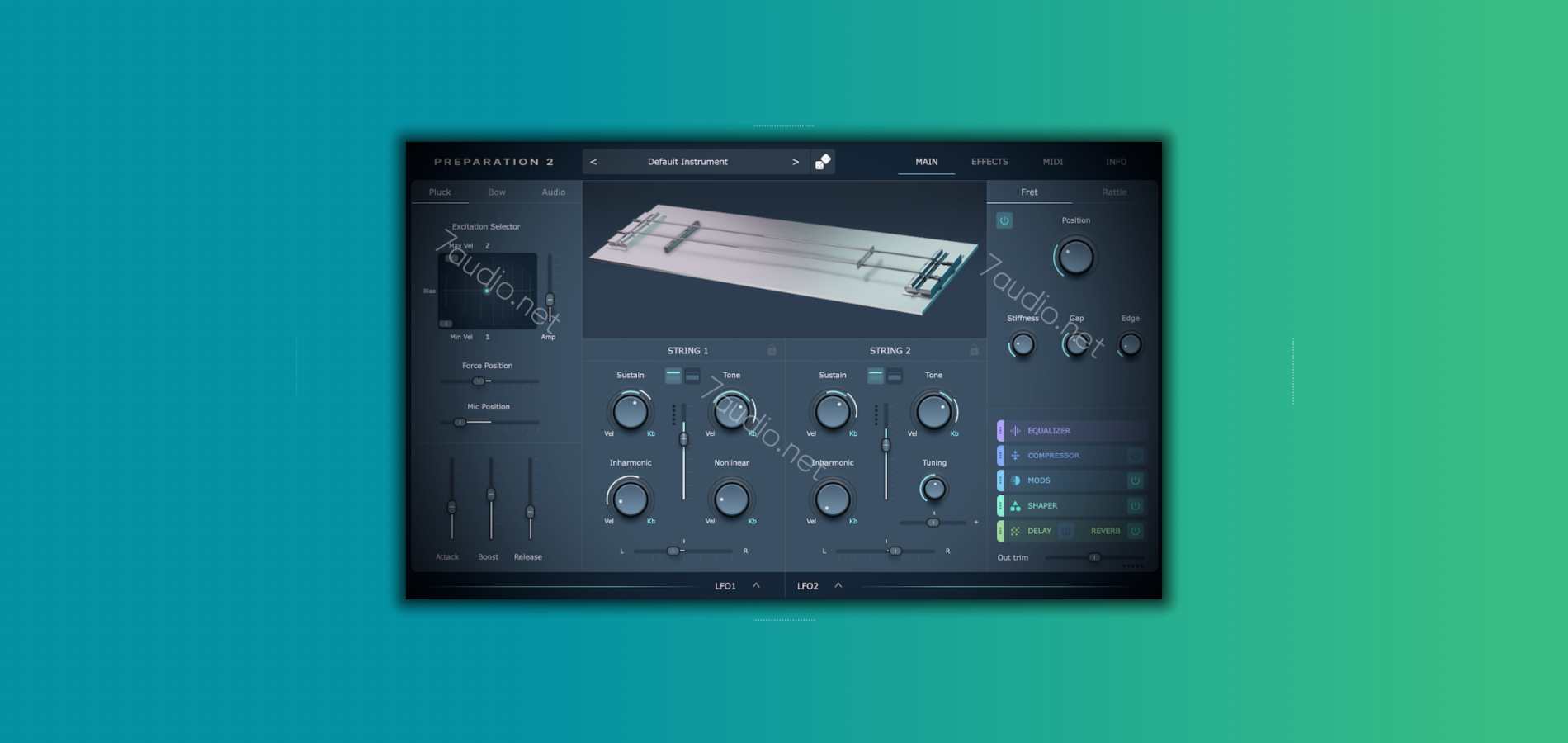Expand the LFO1 panel arrow
The width and height of the screenshot is (1568, 743).
(x=756, y=585)
